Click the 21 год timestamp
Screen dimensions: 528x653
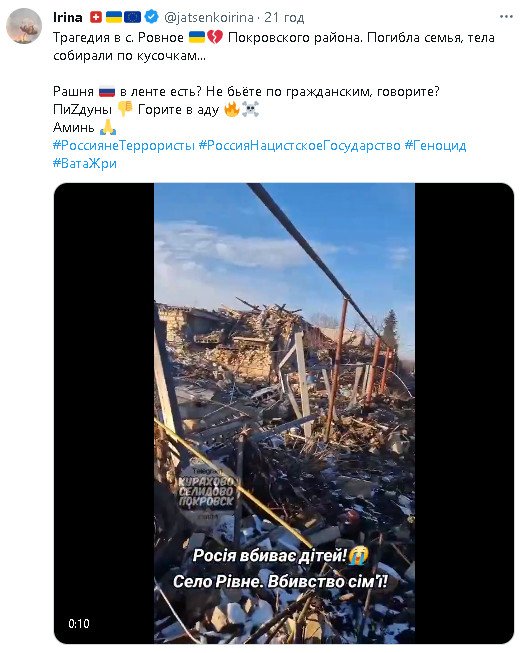[284, 17]
